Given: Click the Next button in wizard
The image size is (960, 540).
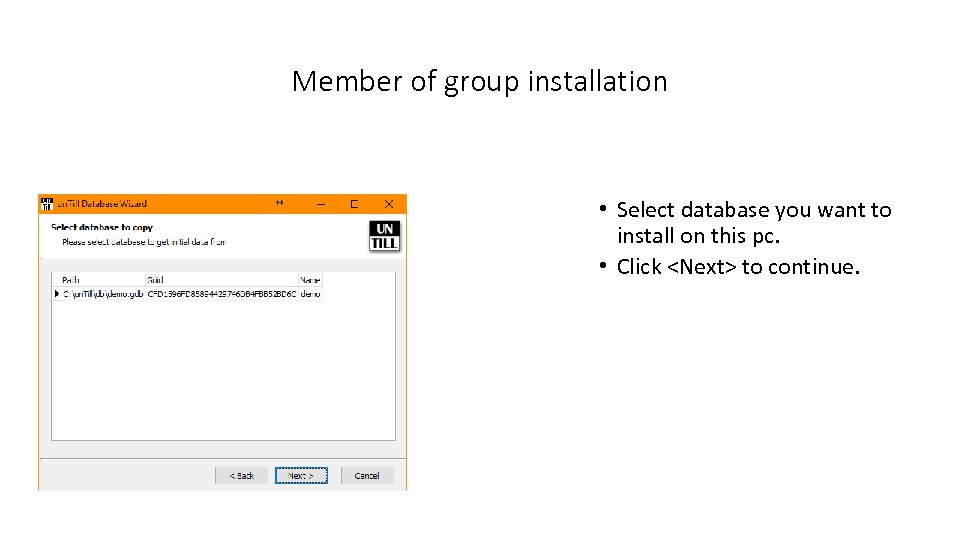Looking at the screenshot, I should [x=301, y=476].
